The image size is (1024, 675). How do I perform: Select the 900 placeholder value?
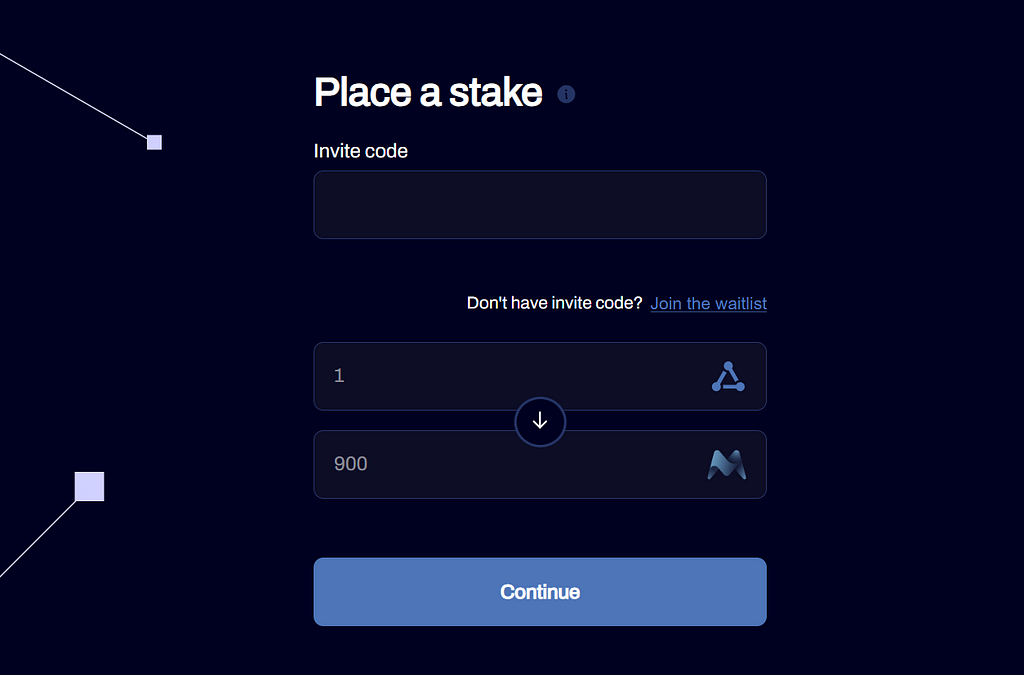coord(351,463)
